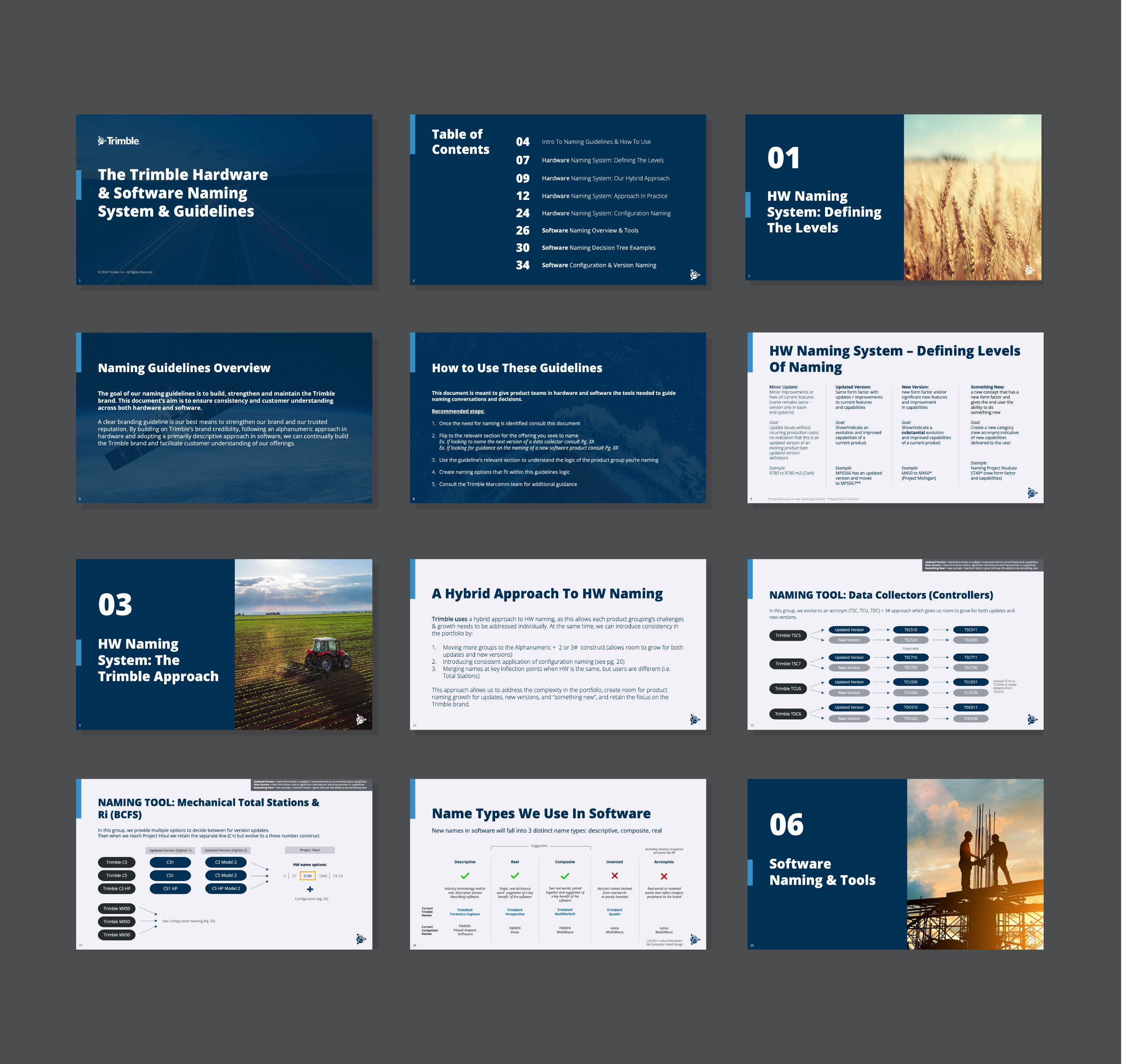The image size is (1122, 1064).
Task: Click the C5 HP Model 2 pill
Action: (226, 889)
